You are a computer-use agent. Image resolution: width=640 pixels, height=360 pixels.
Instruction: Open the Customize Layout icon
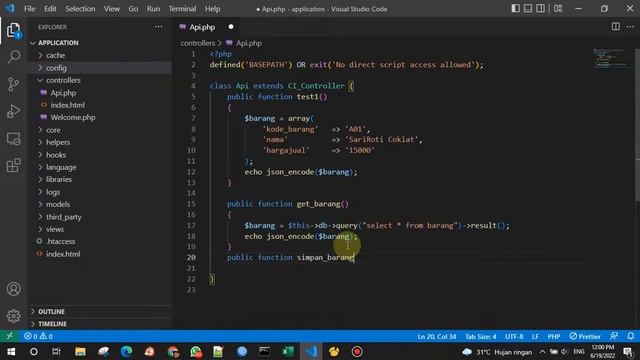(558, 8)
